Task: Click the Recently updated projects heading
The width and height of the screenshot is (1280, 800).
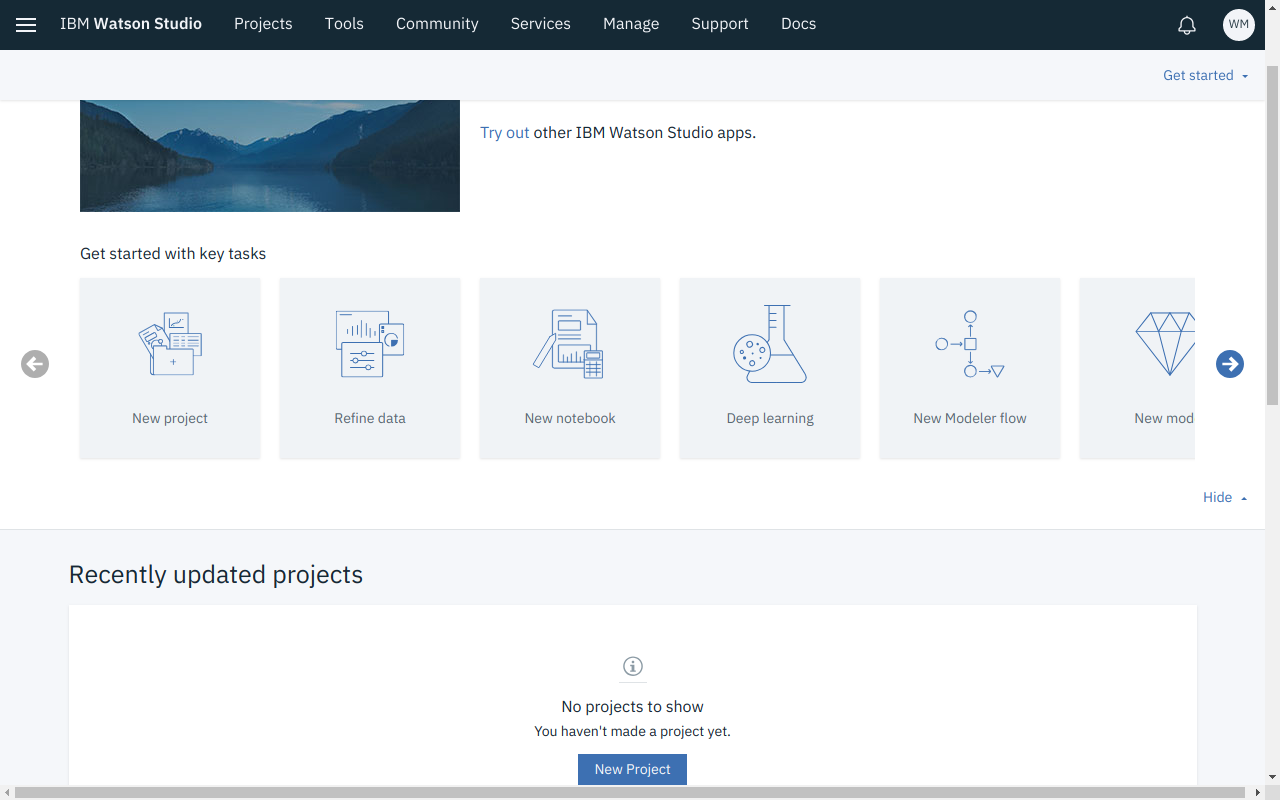Action: pos(216,575)
